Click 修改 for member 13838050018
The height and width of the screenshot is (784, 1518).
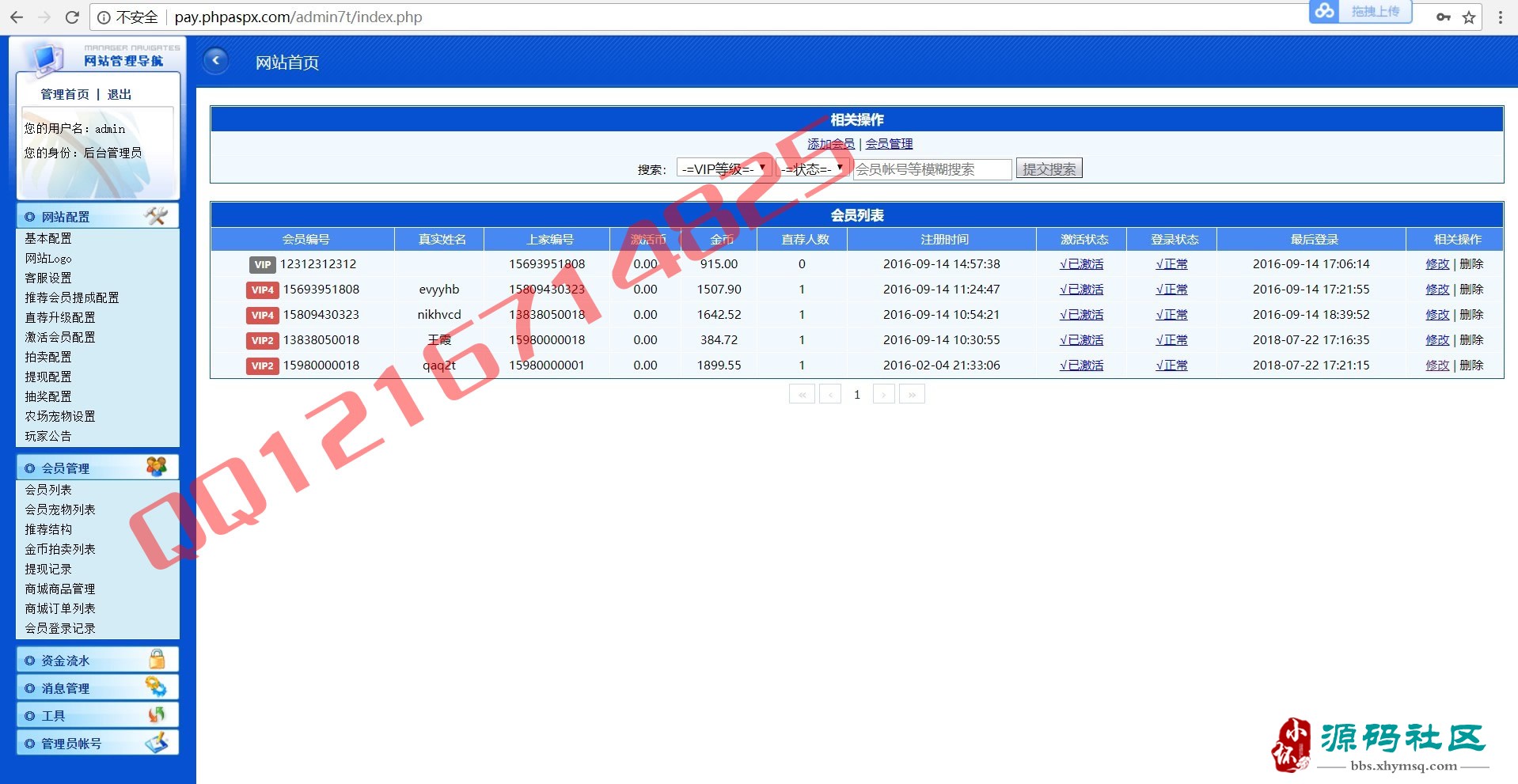coord(1436,340)
